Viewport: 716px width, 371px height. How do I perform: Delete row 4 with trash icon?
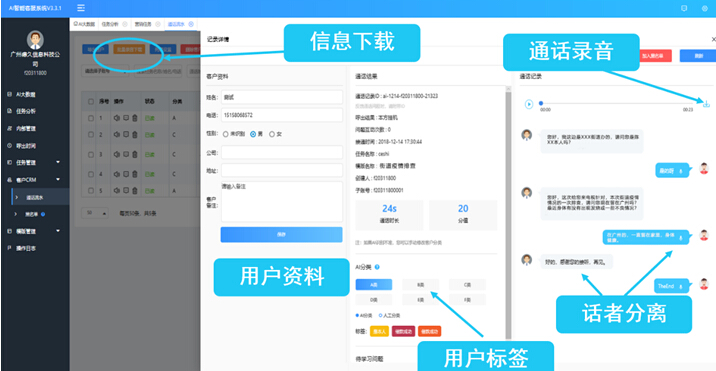click(x=134, y=174)
